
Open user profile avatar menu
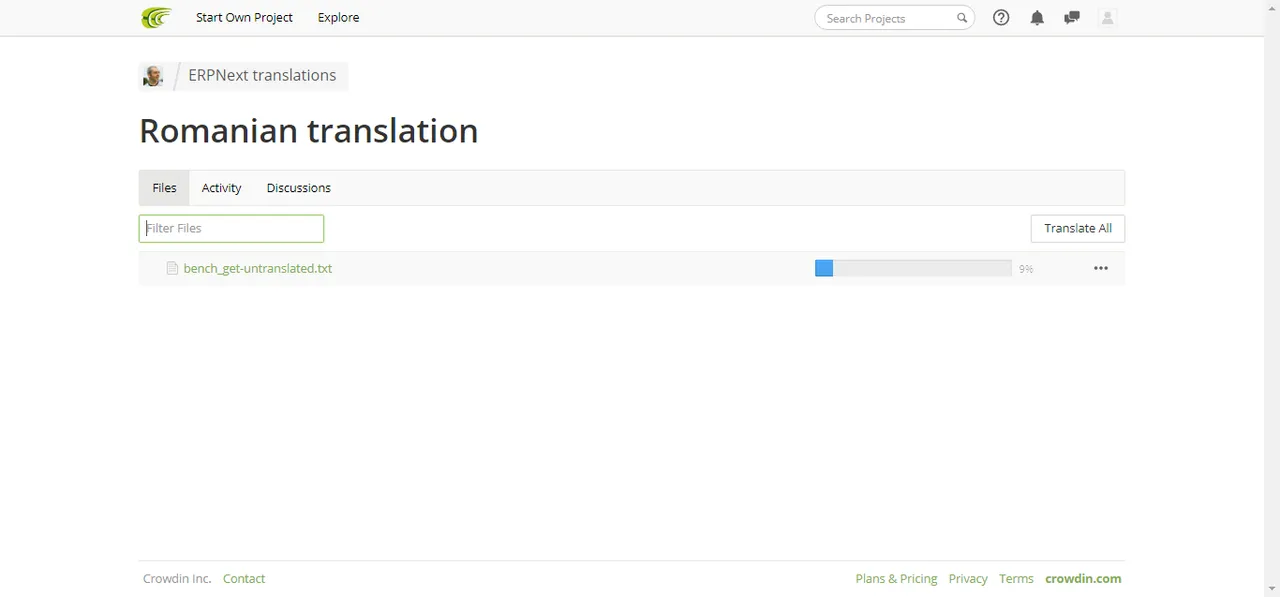pyautogui.click(x=1107, y=18)
